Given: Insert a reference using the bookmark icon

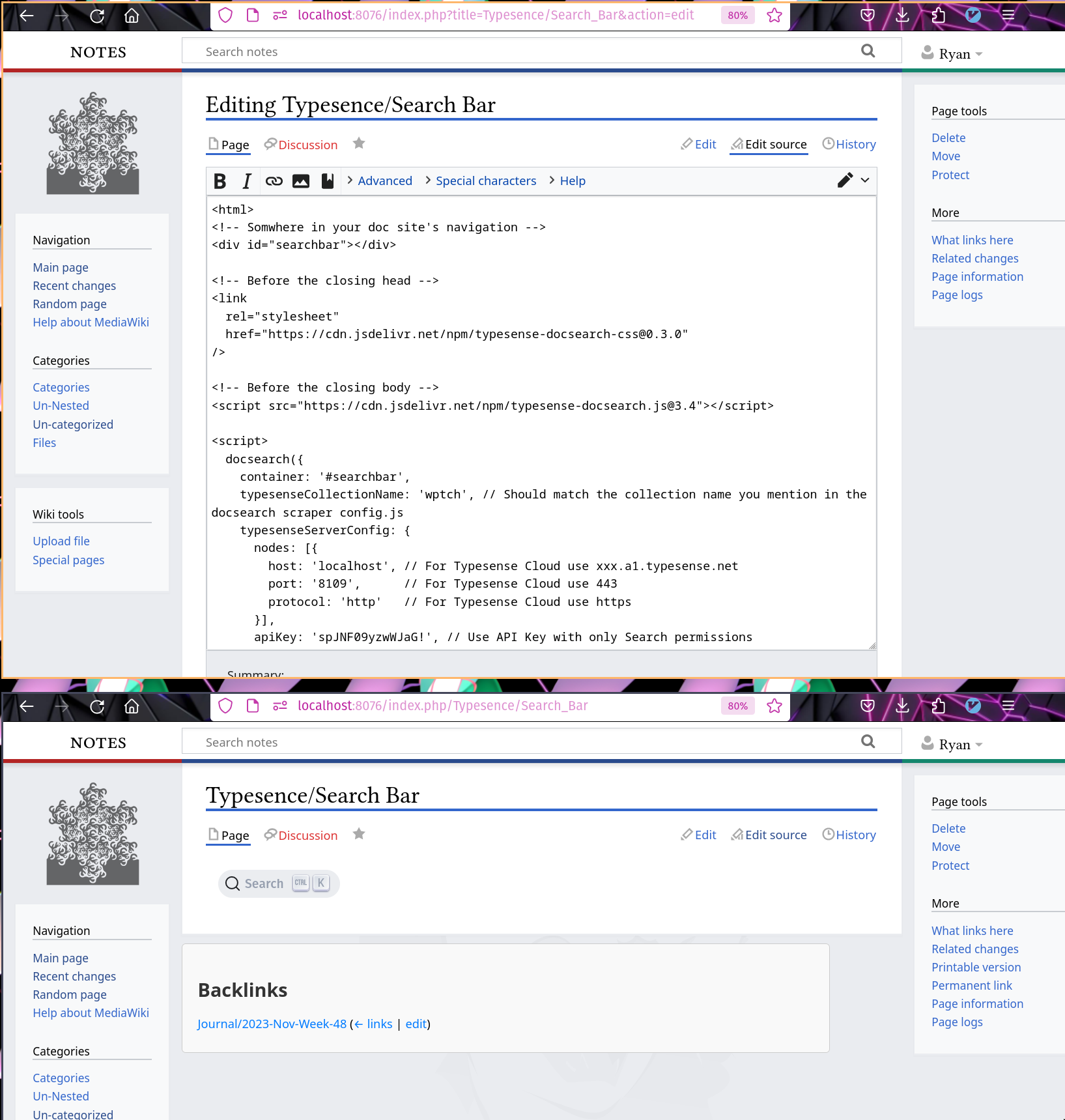Looking at the screenshot, I should pos(328,181).
